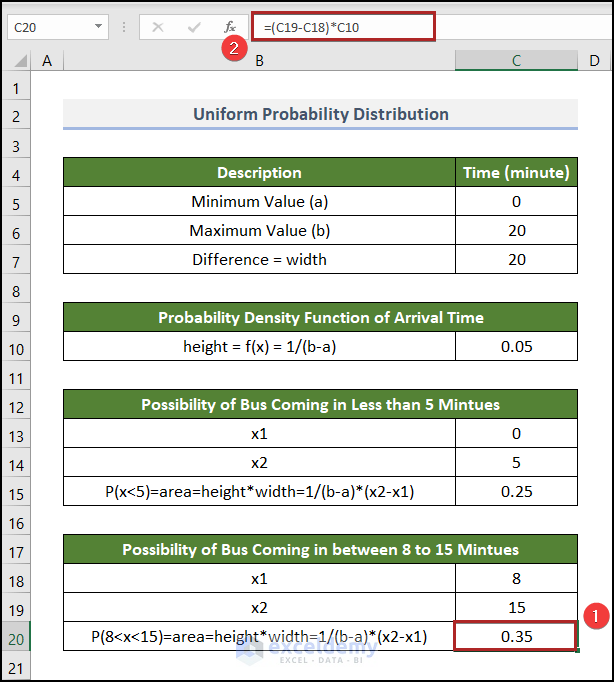
Task: Select x2 label in row 14
Action: 259,462
